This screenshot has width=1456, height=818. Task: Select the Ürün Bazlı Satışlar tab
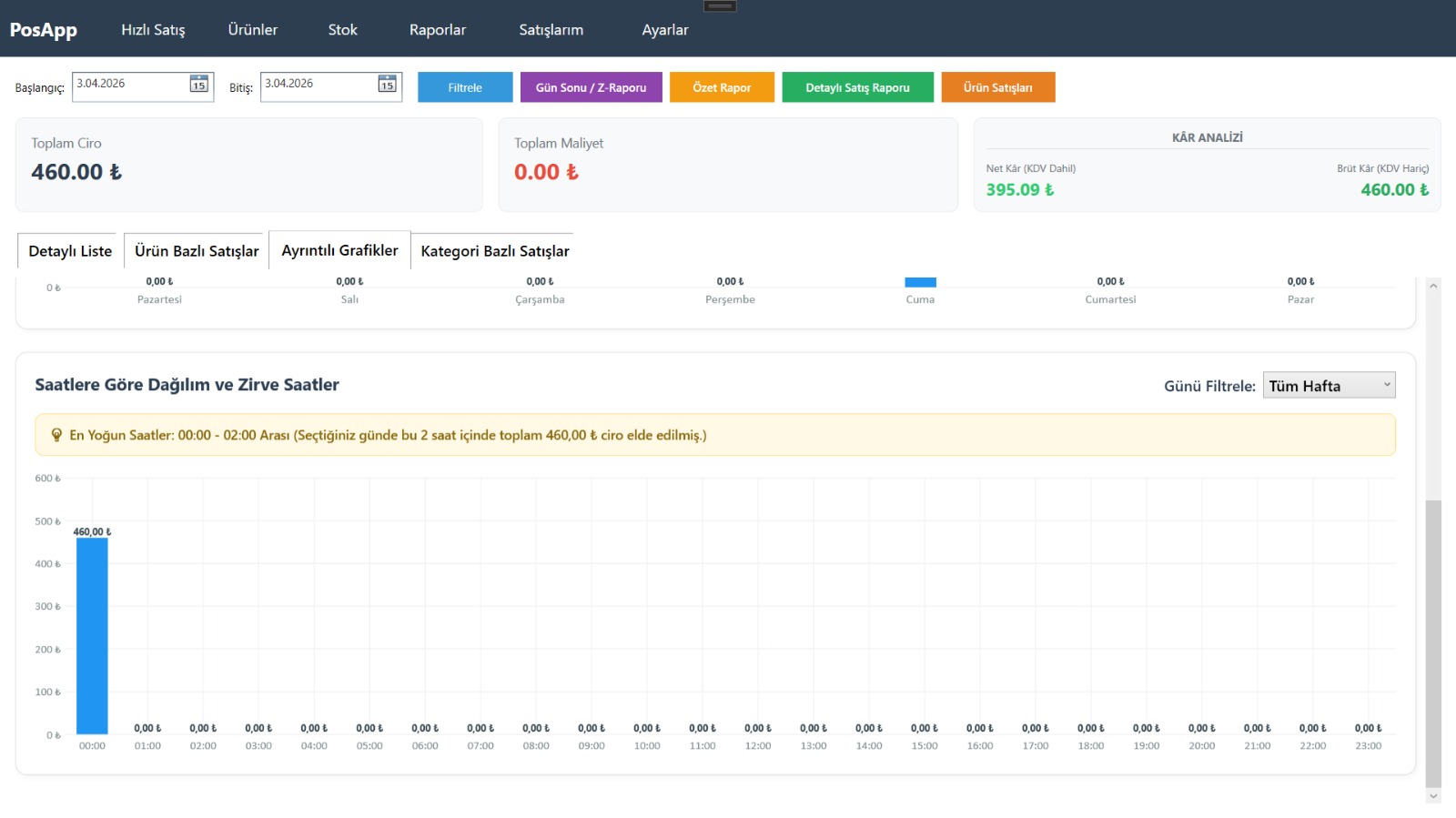[x=197, y=251]
